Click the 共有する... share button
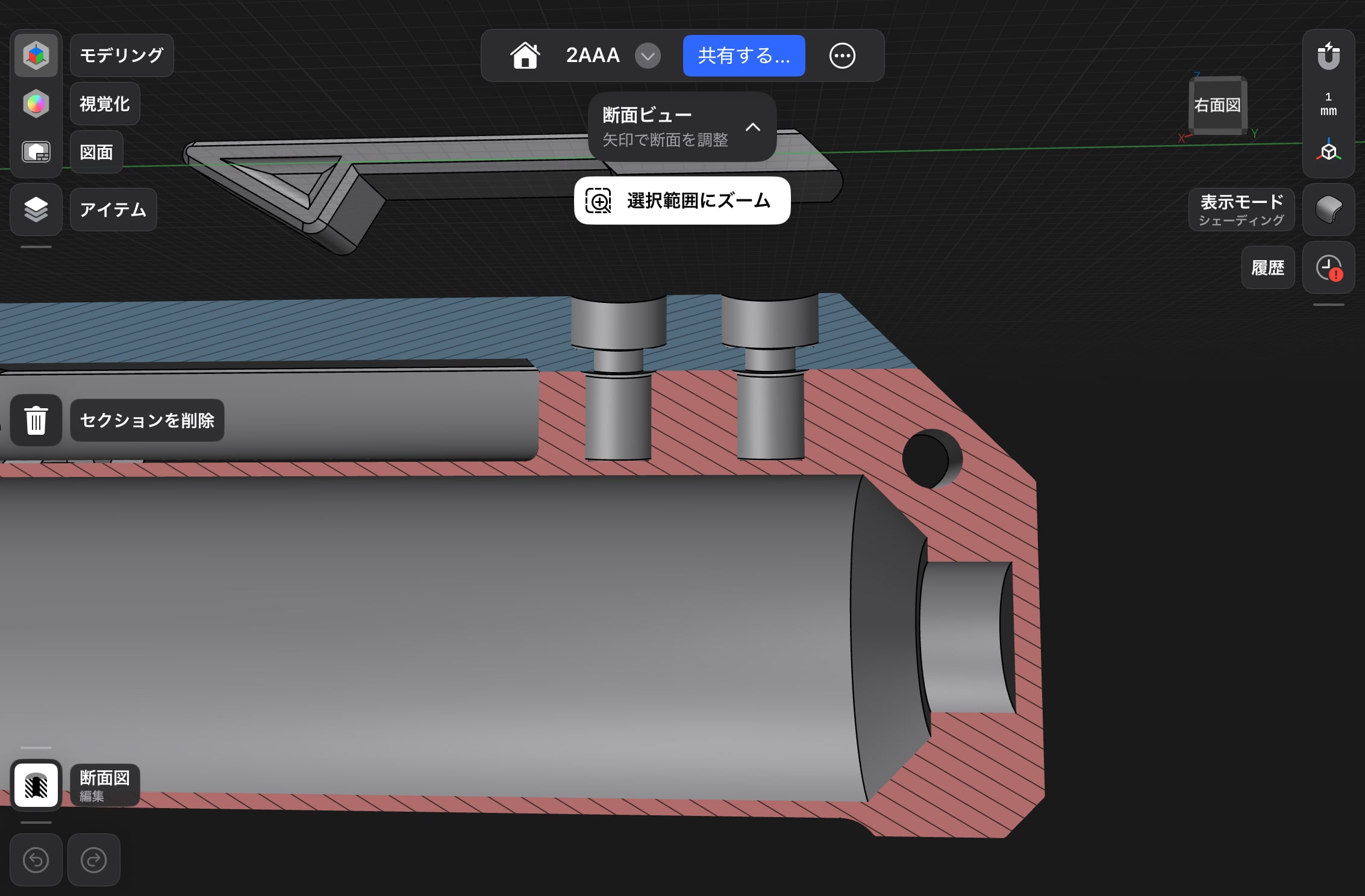Screen dimensions: 1365x896 click(744, 56)
